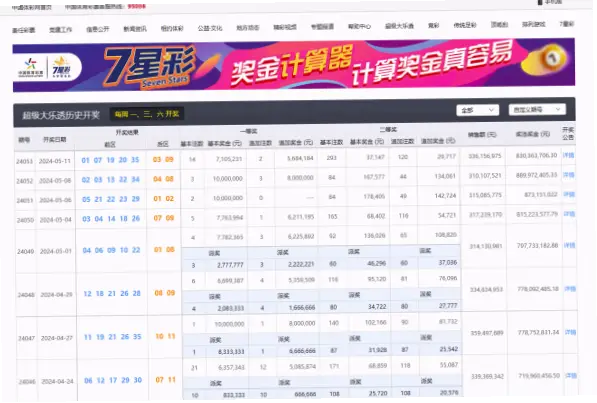Open 详情 link for draw 24050
Image resolution: width=597 pixels, height=403 pixels.
[x=570, y=214]
